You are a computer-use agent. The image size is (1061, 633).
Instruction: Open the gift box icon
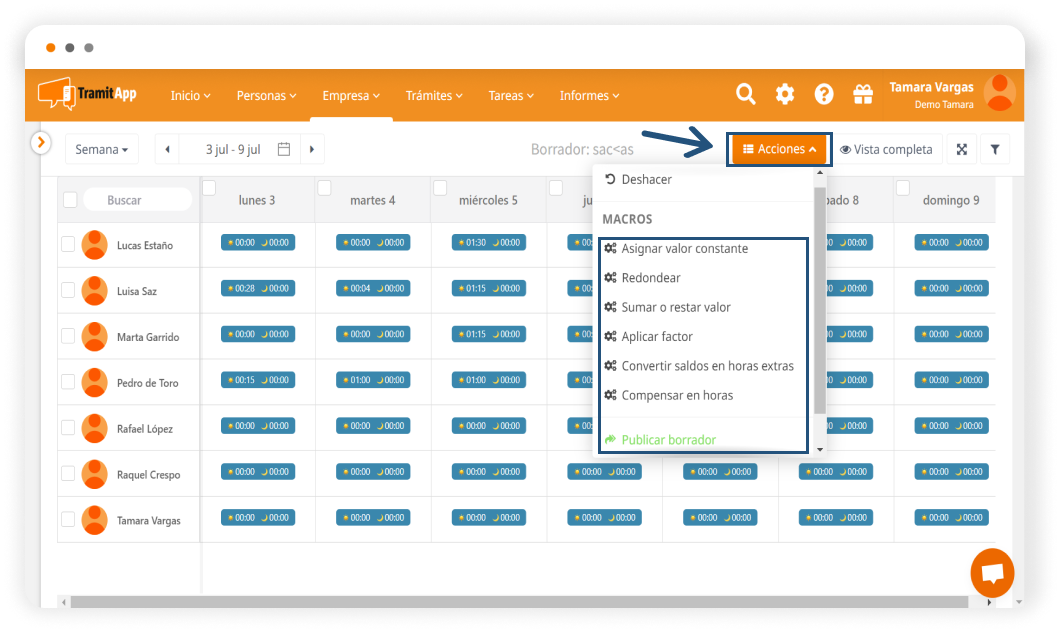click(862, 94)
